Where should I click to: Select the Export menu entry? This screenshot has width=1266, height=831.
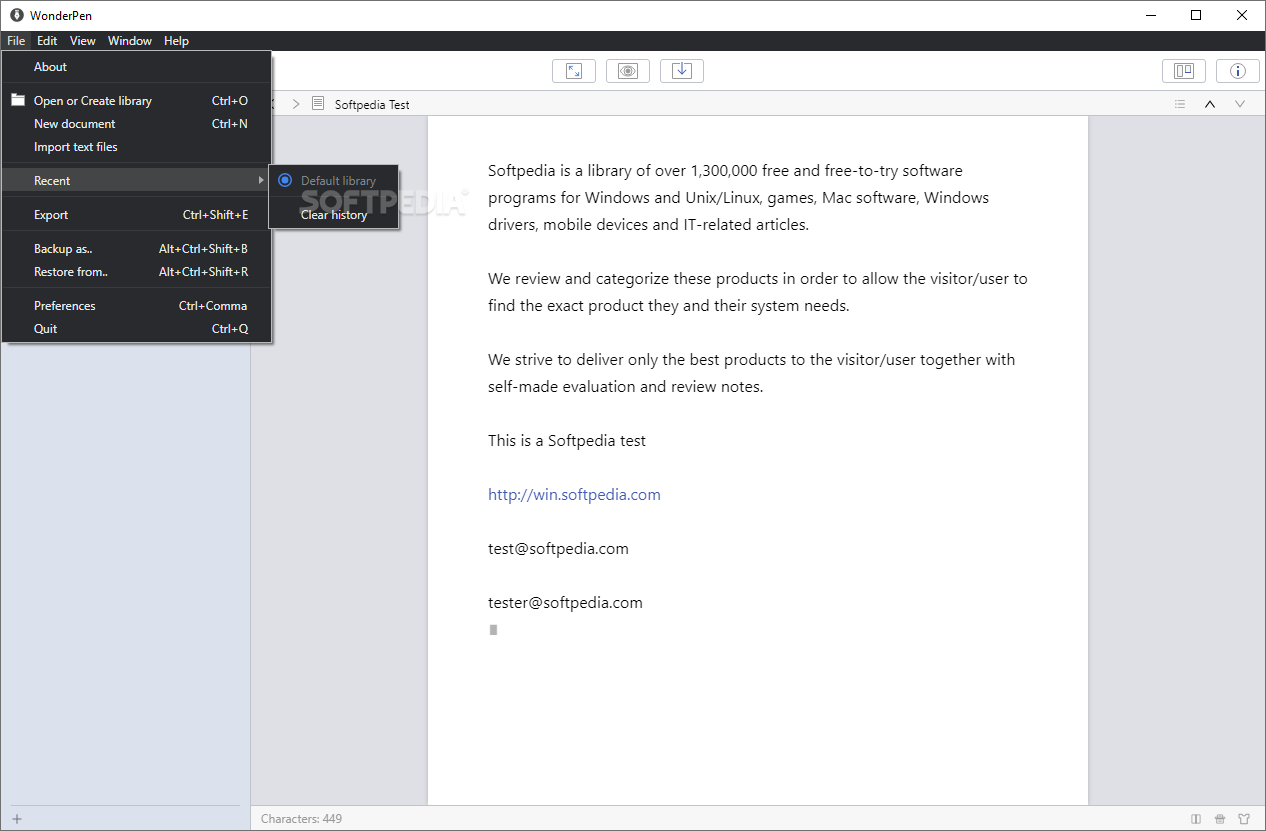click(x=137, y=215)
